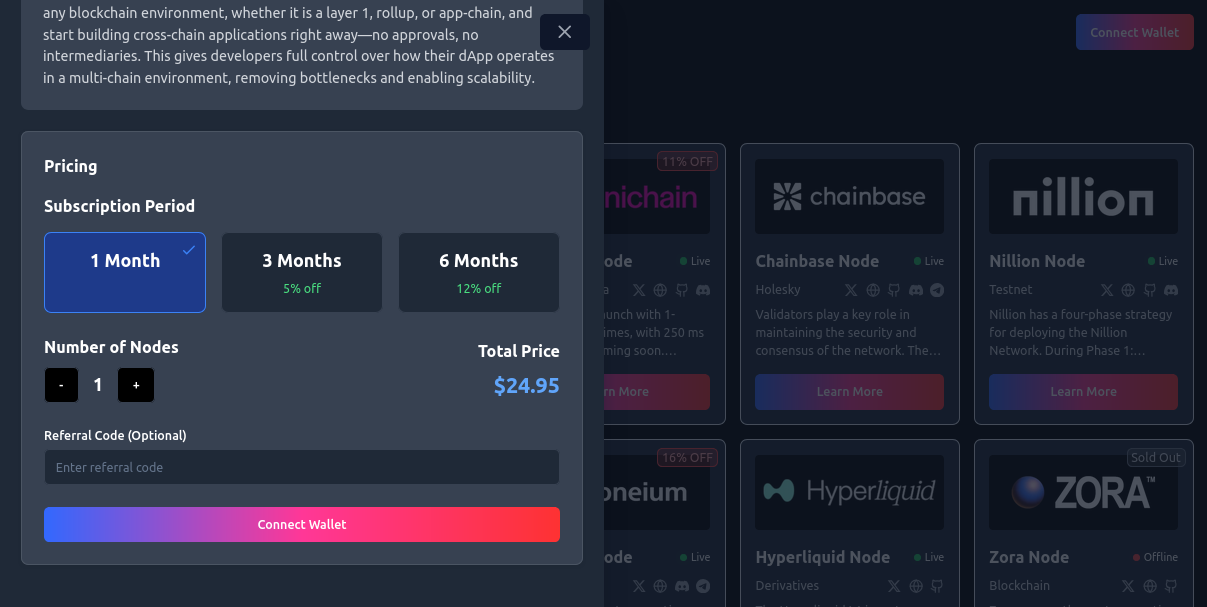1207x607 pixels.
Task: Open Zora Node's X (Twitter) icon
Action: (1128, 586)
